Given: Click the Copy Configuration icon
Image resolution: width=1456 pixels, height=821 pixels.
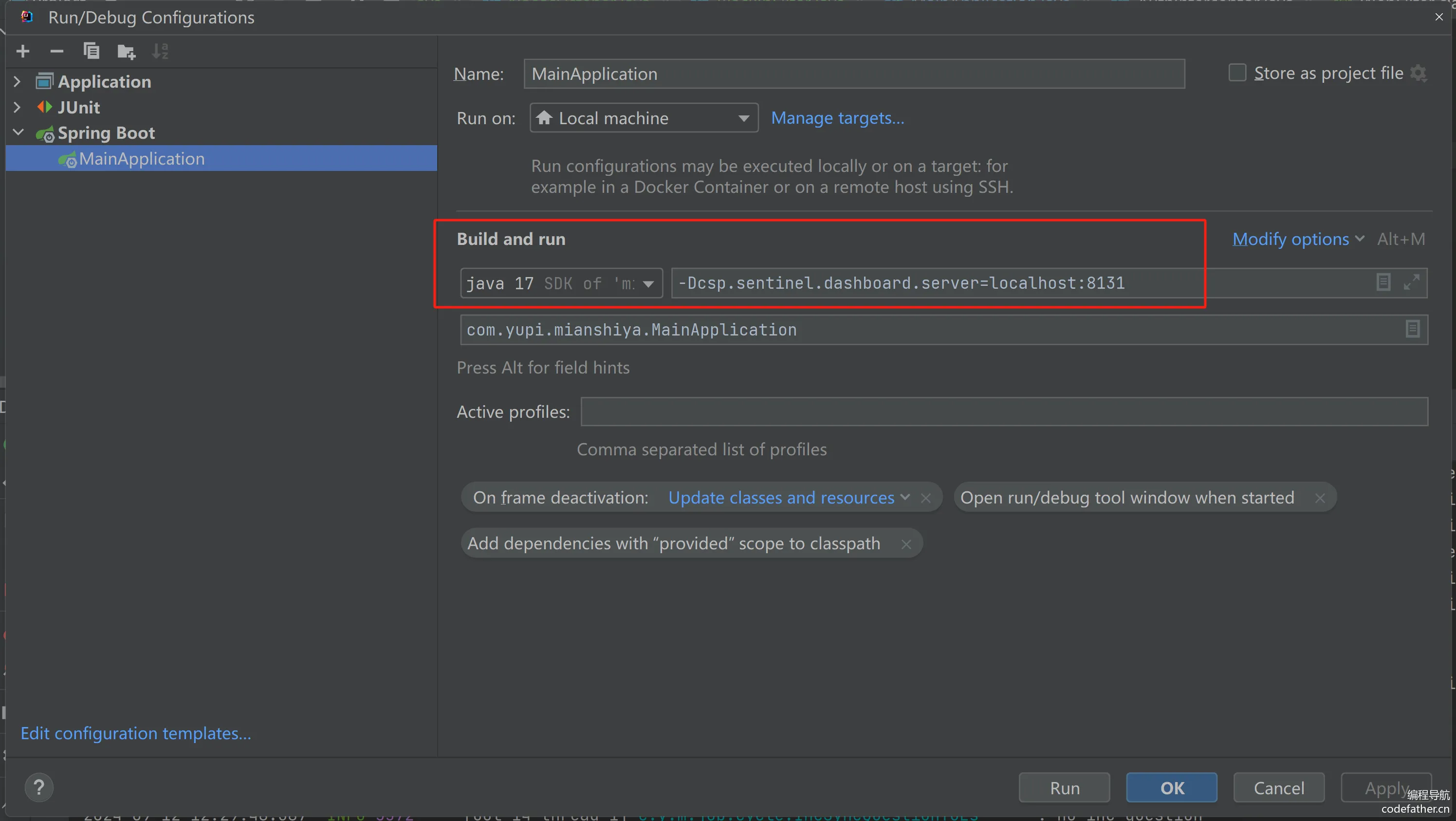Looking at the screenshot, I should (91, 52).
